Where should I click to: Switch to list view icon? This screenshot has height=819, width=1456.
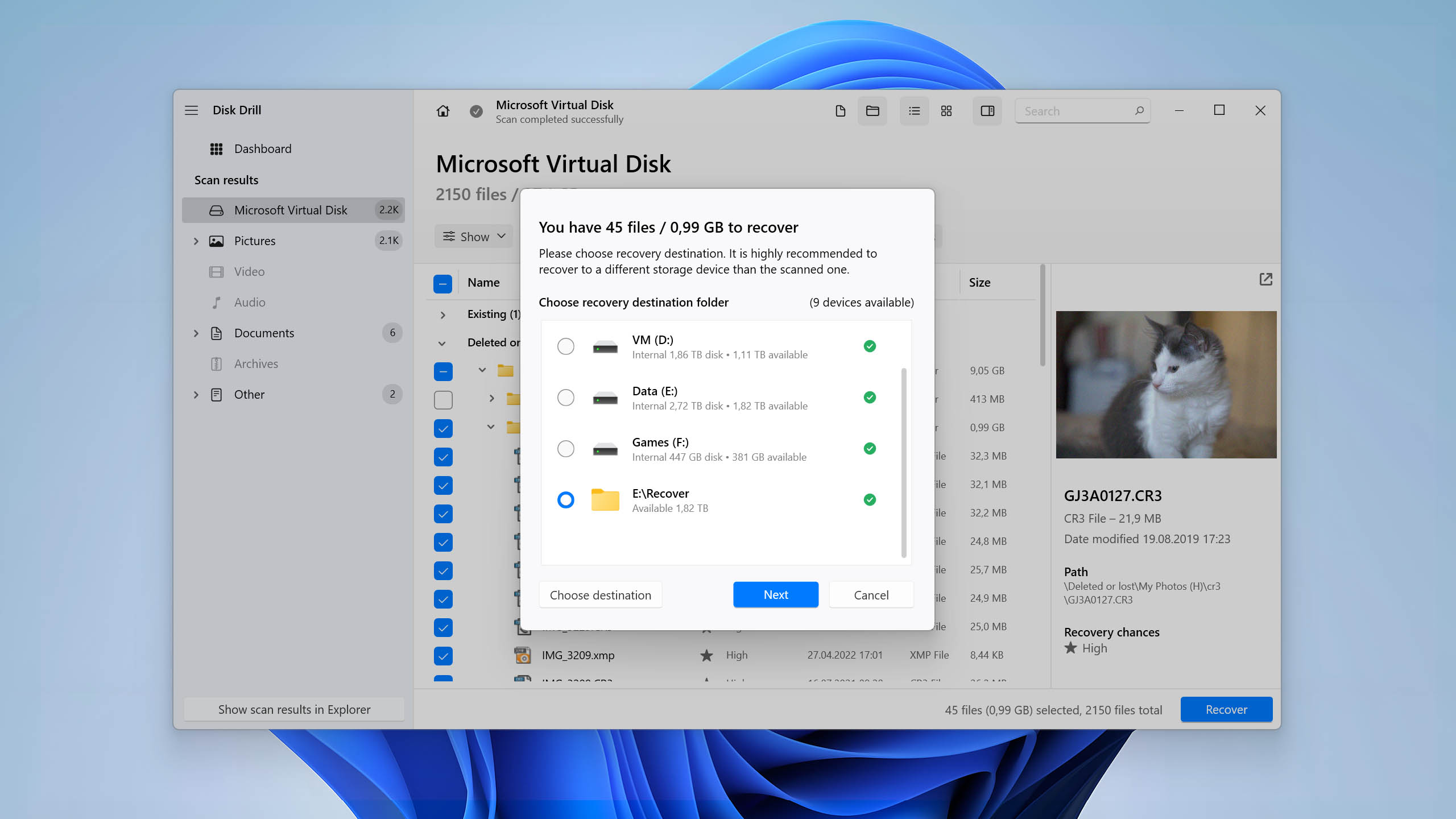[913, 110]
